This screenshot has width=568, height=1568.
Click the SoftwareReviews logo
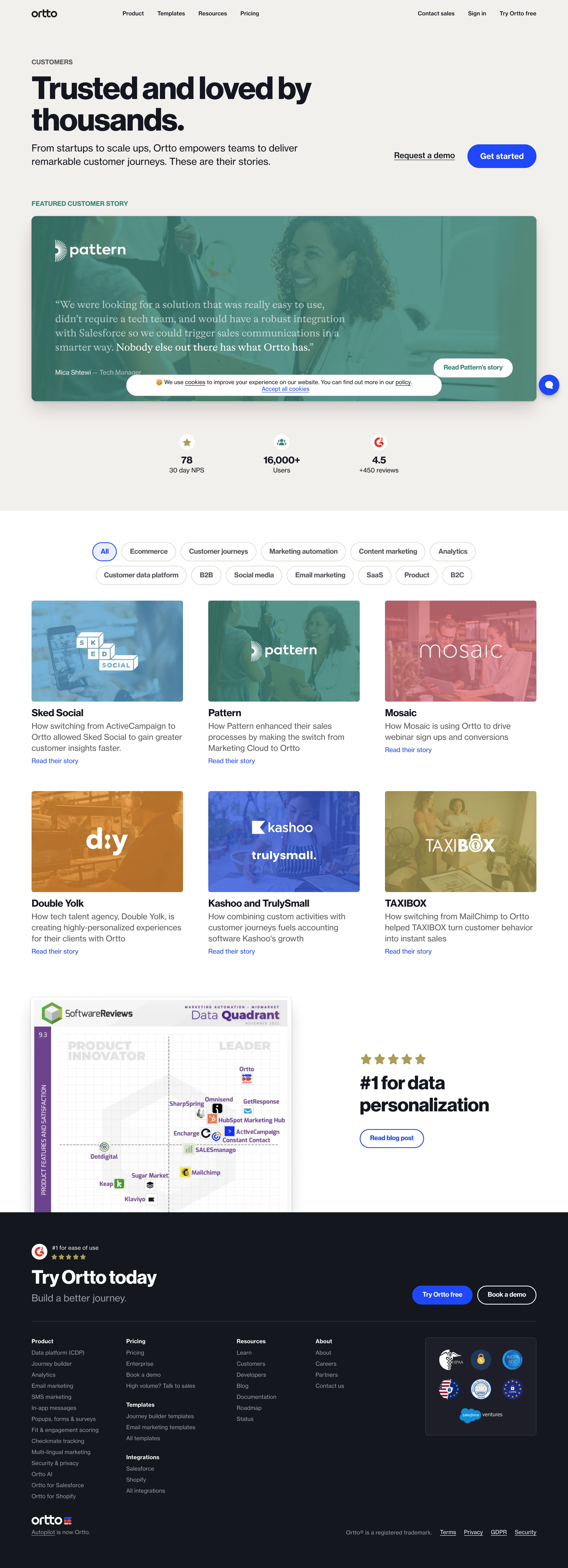87,1014
